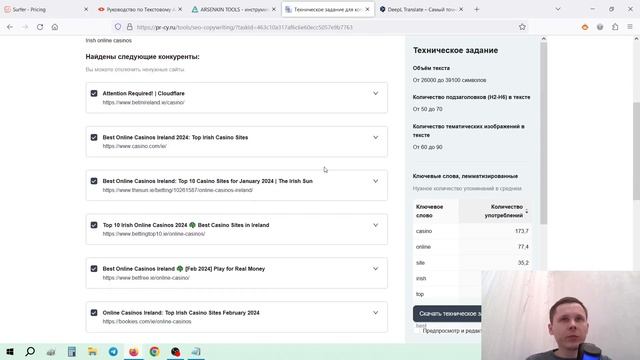Bookmark page with the star icon
This screenshot has width=640, height=360.
pyautogui.click(x=522, y=27)
